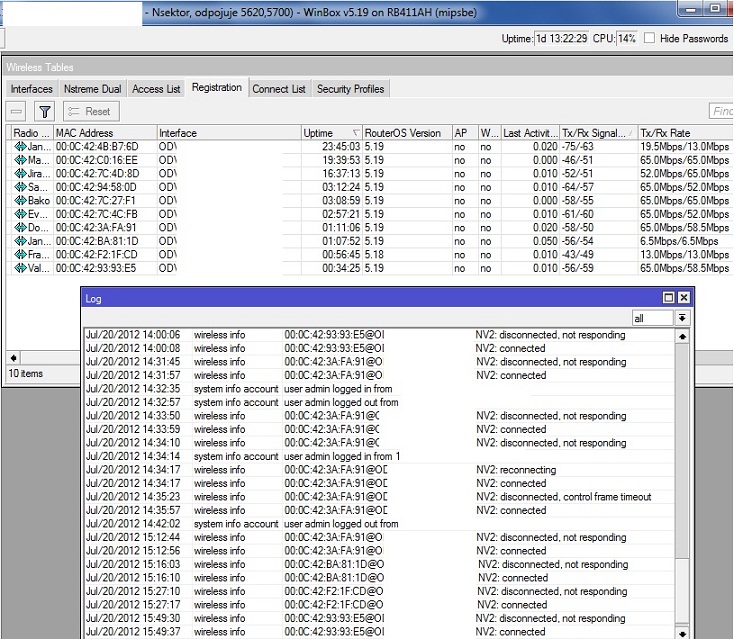Image resolution: width=734 pixels, height=639 pixels.
Task: Select MAC address 00:0C:42:7C:27:F1
Action: [x=96, y=200]
